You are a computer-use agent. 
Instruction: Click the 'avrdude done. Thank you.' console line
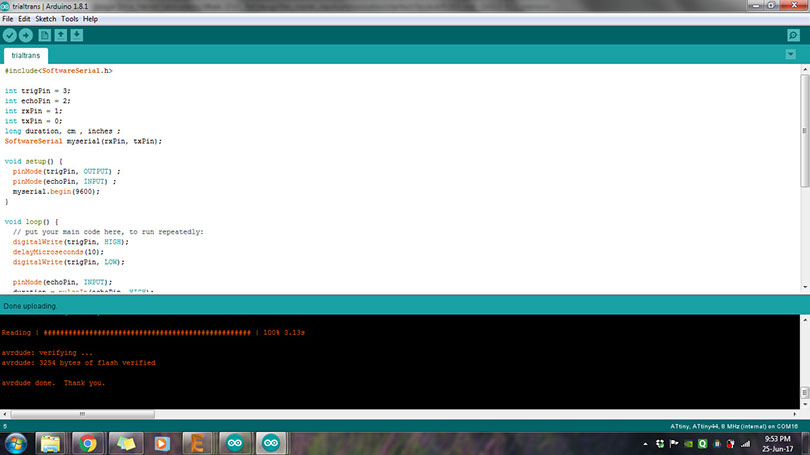pyautogui.click(x=53, y=383)
